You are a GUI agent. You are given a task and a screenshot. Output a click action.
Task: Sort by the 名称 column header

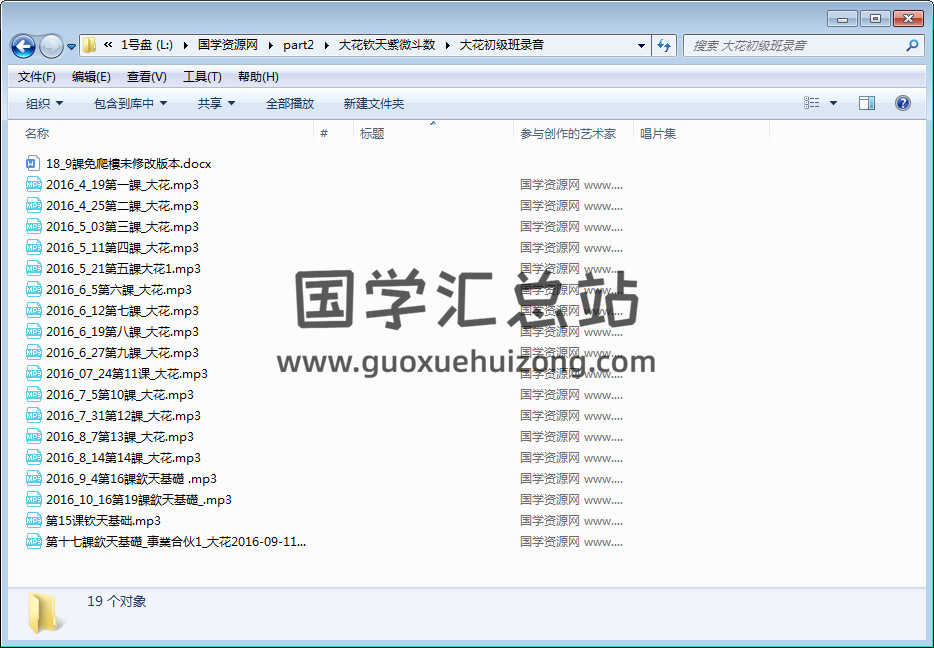tap(37, 134)
